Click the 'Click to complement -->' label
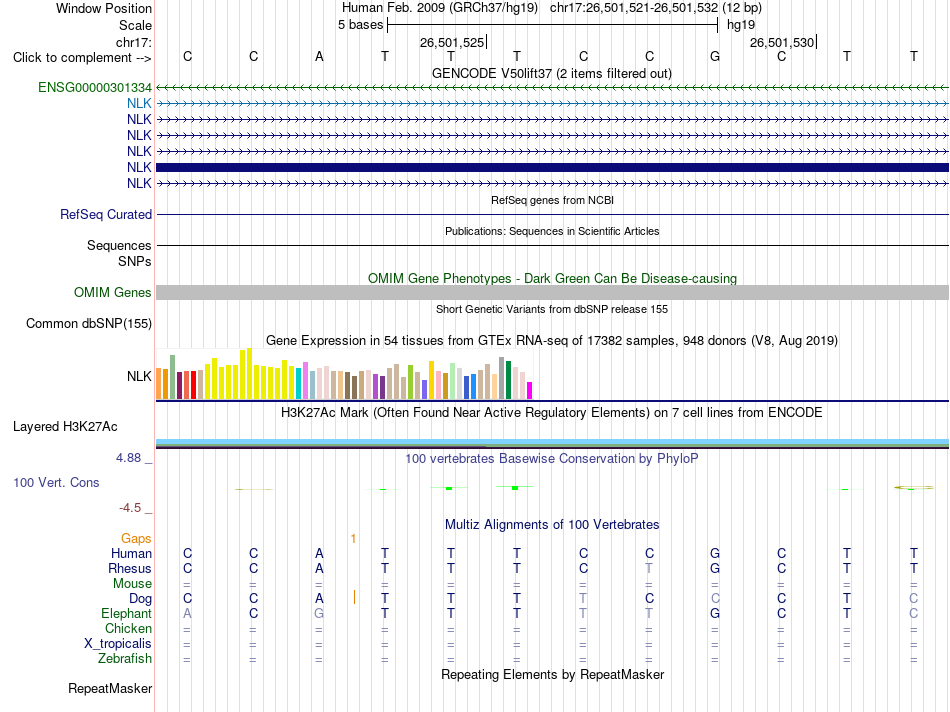Image resolution: width=950 pixels, height=712 pixels. [x=82, y=58]
